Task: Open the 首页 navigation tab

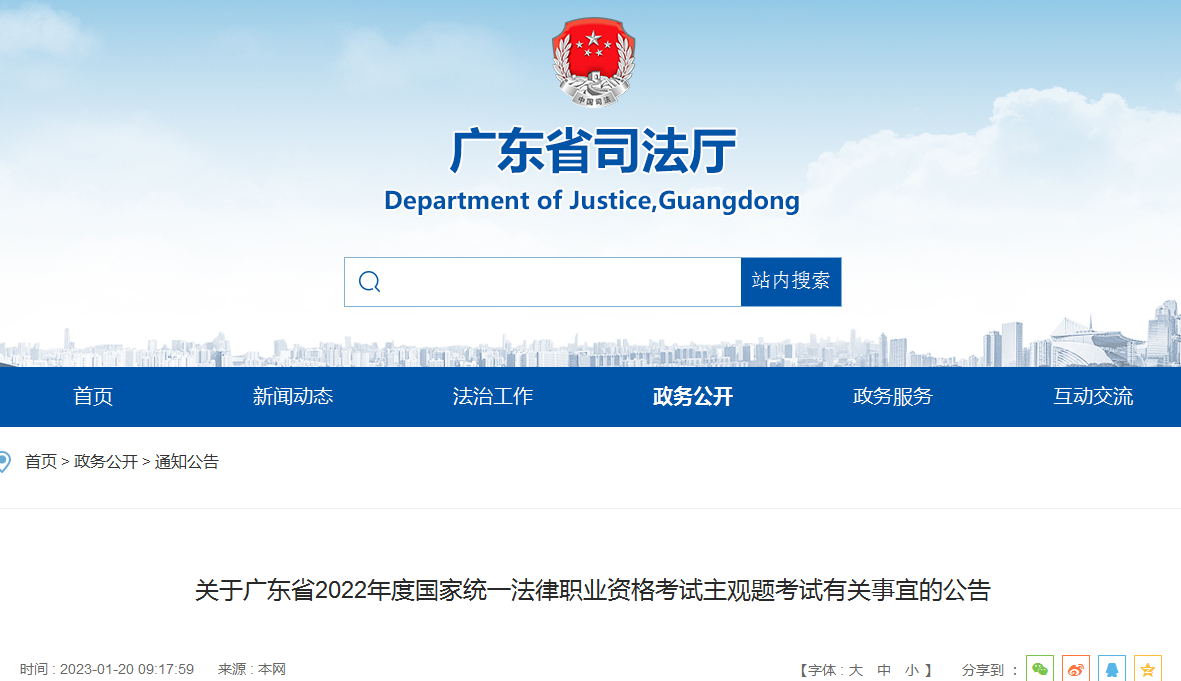Action: (93, 396)
